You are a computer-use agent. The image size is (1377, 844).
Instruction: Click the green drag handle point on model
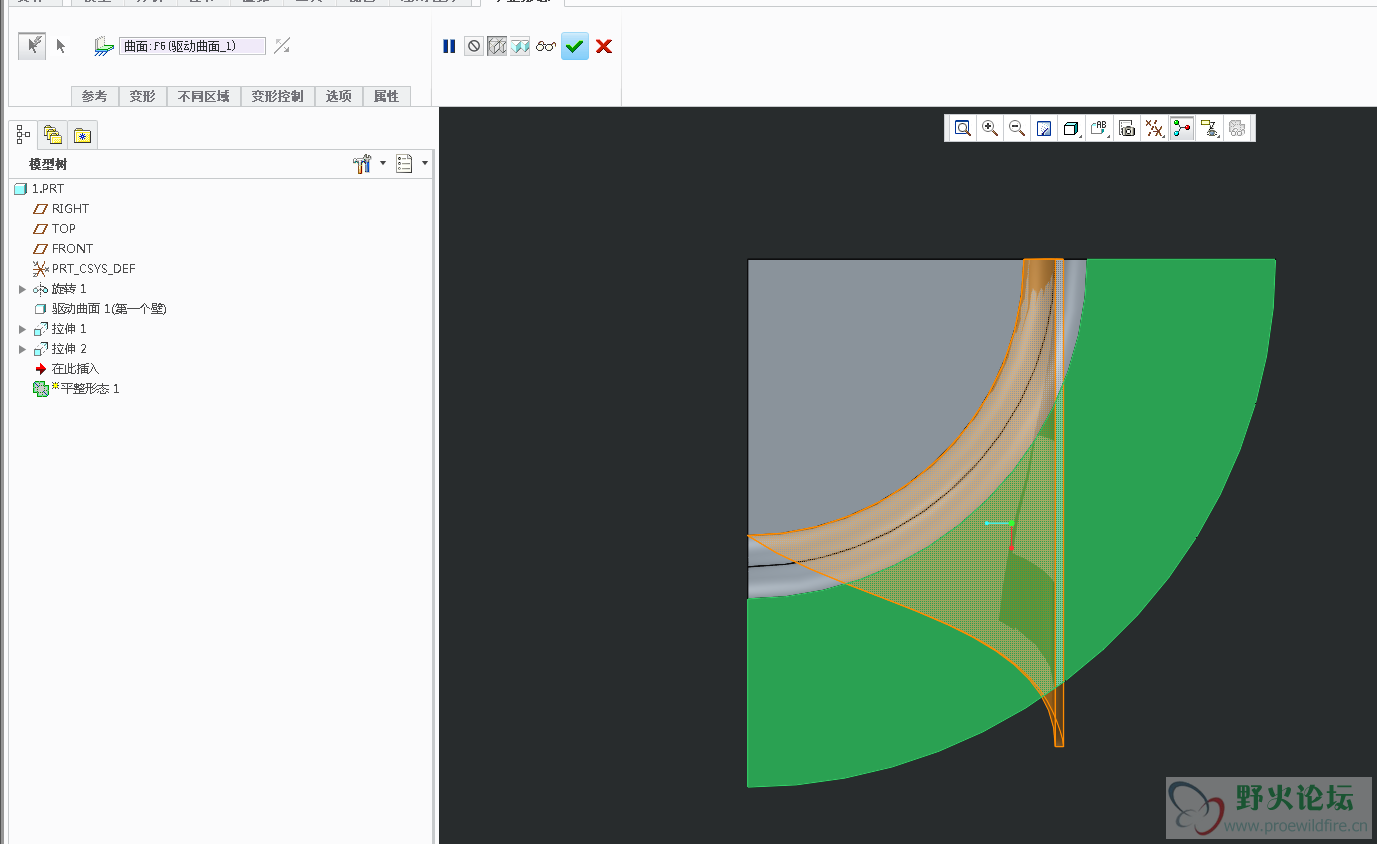coord(1012,523)
